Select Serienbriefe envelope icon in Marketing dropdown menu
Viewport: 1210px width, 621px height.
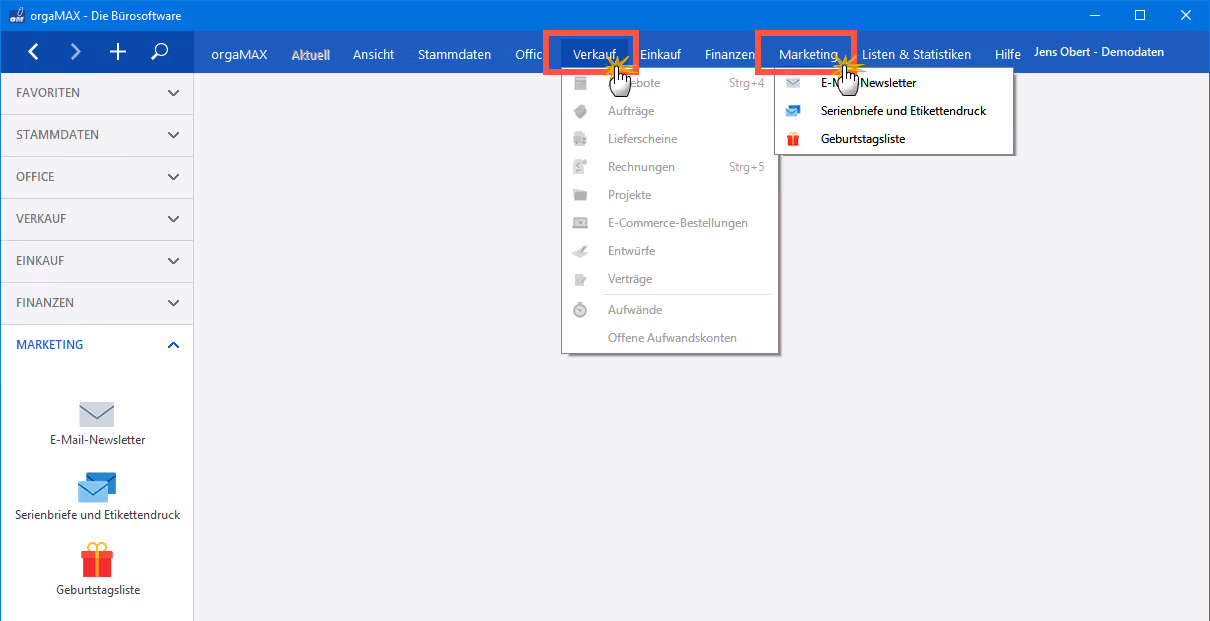pos(793,111)
